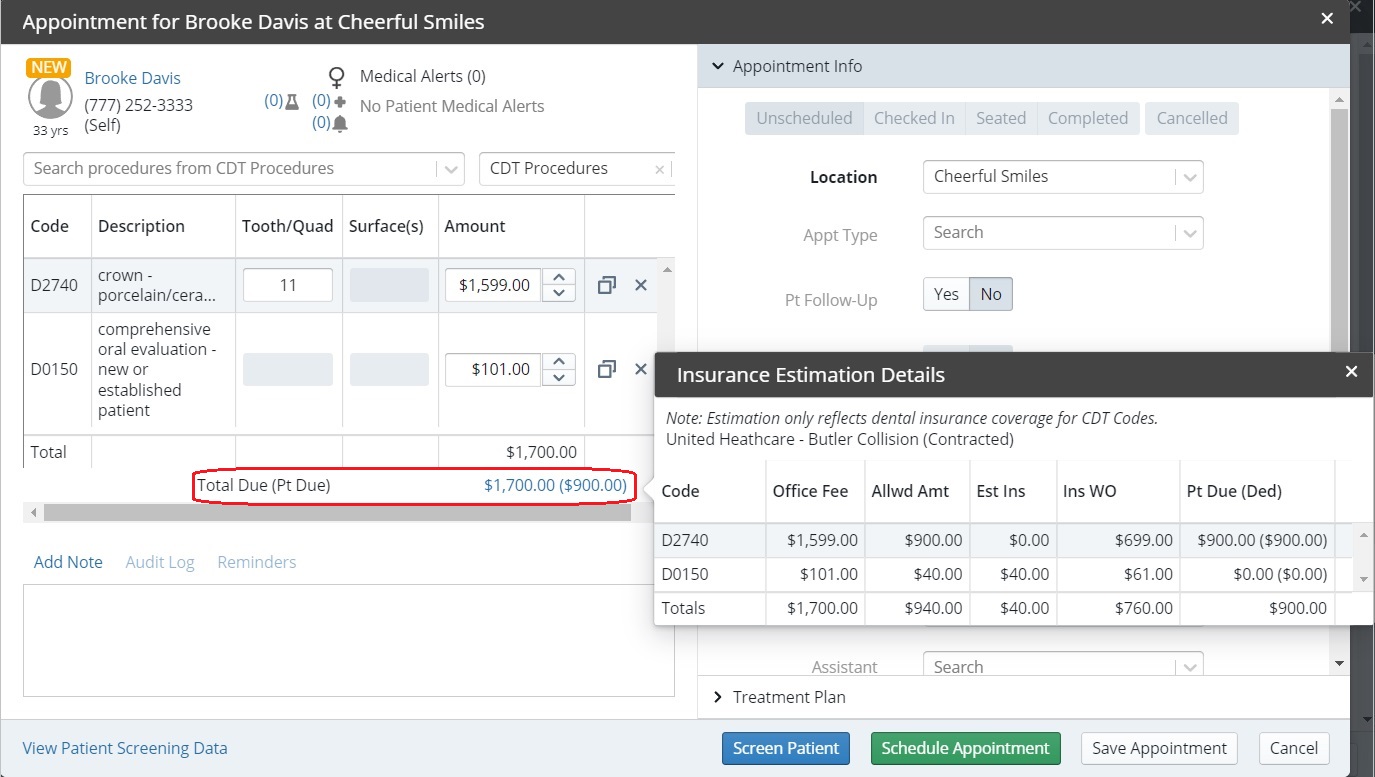Screen dimensions: 1375x777
Task: Select D0150 row in insurance estimation table
Action: pos(1003,574)
